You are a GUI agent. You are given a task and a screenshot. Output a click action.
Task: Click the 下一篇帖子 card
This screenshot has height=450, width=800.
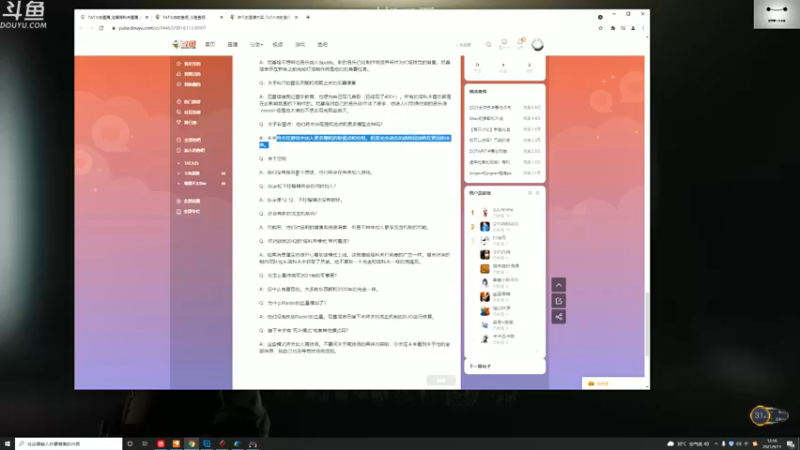click(505, 366)
